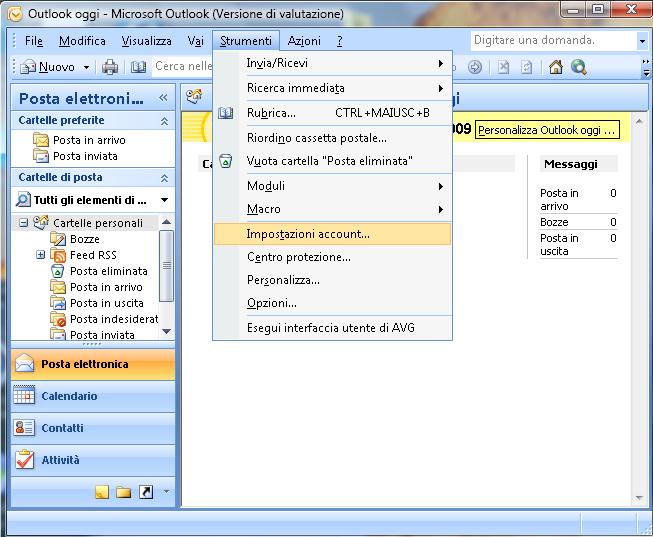Image resolution: width=653 pixels, height=537 pixels.
Task: Open Tutti gli elementi di posta dropdown
Action: 164,200
